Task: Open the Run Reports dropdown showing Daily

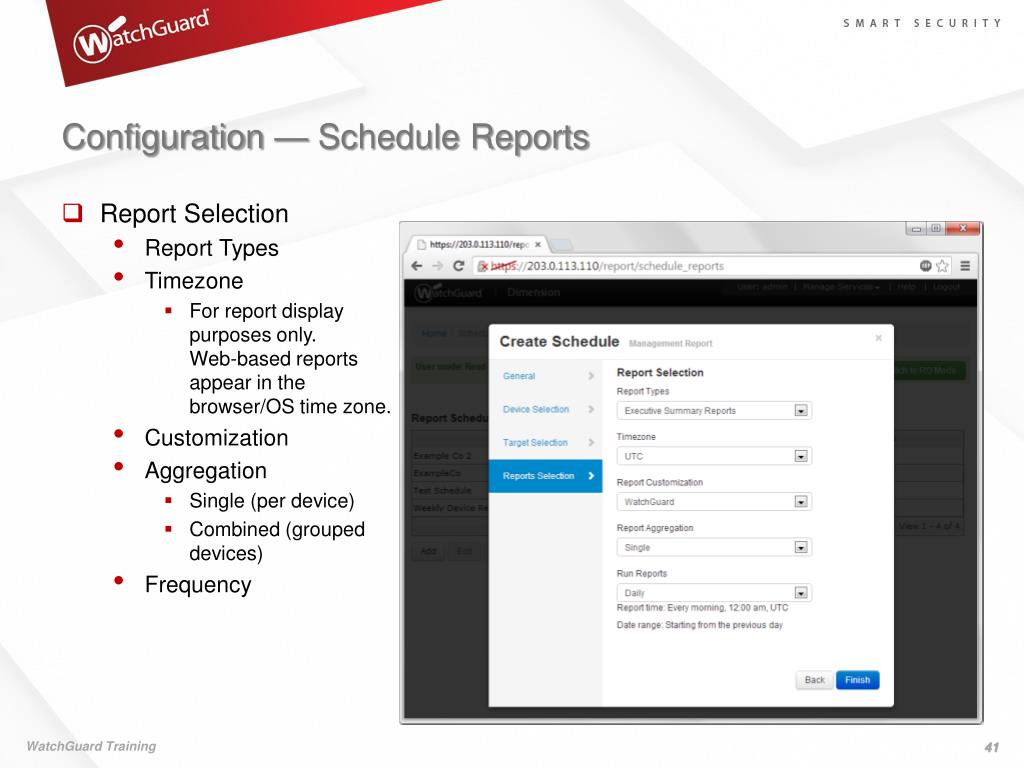Action: point(714,593)
